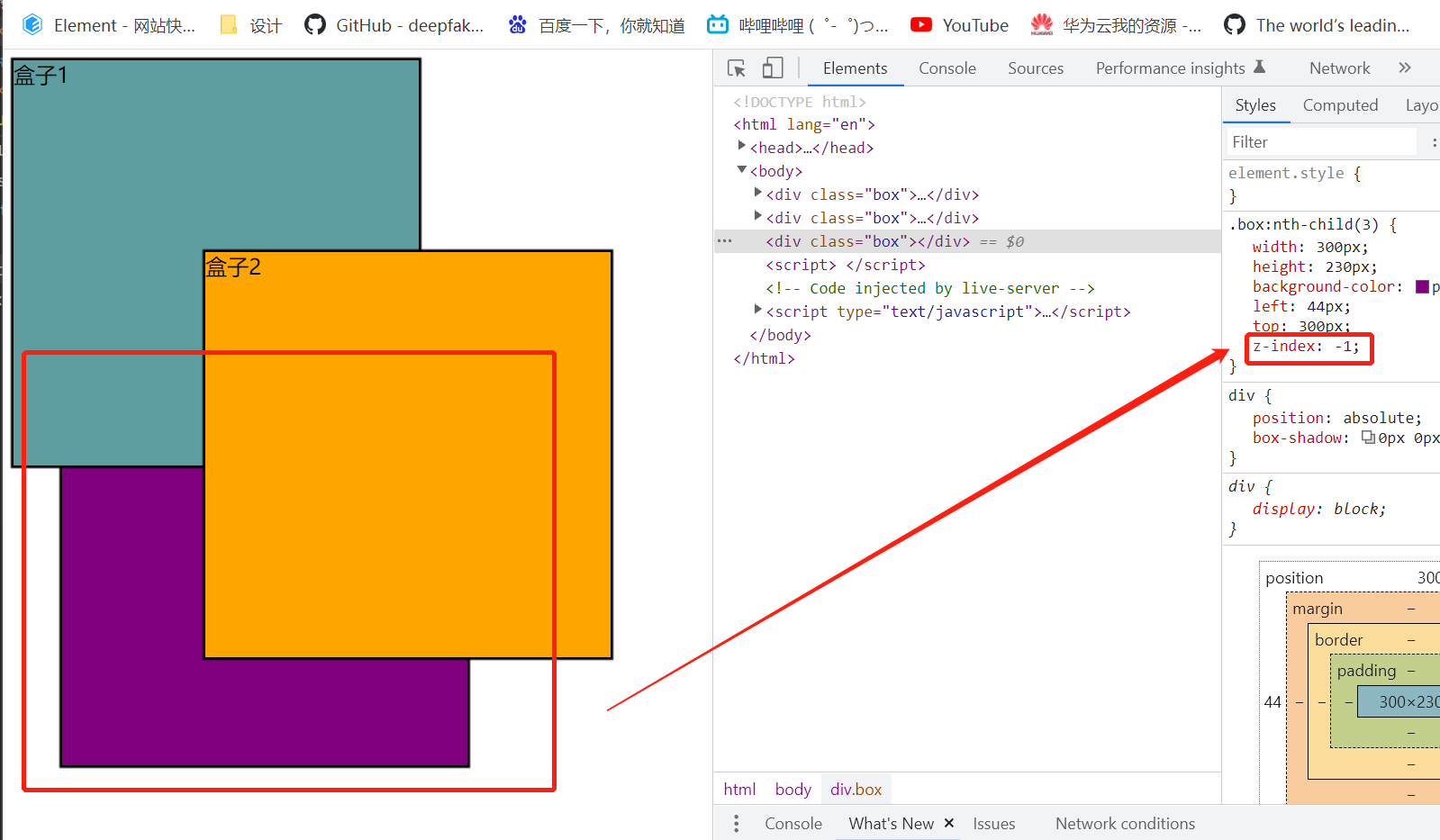Screen dimensions: 1440x840
Task: Open the 华为云 bookmark
Action: (x=1116, y=25)
